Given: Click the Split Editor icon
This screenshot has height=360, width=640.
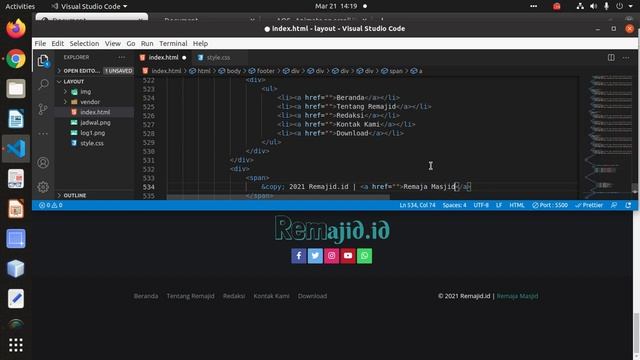Looking at the screenshot, I should (x=611, y=58).
